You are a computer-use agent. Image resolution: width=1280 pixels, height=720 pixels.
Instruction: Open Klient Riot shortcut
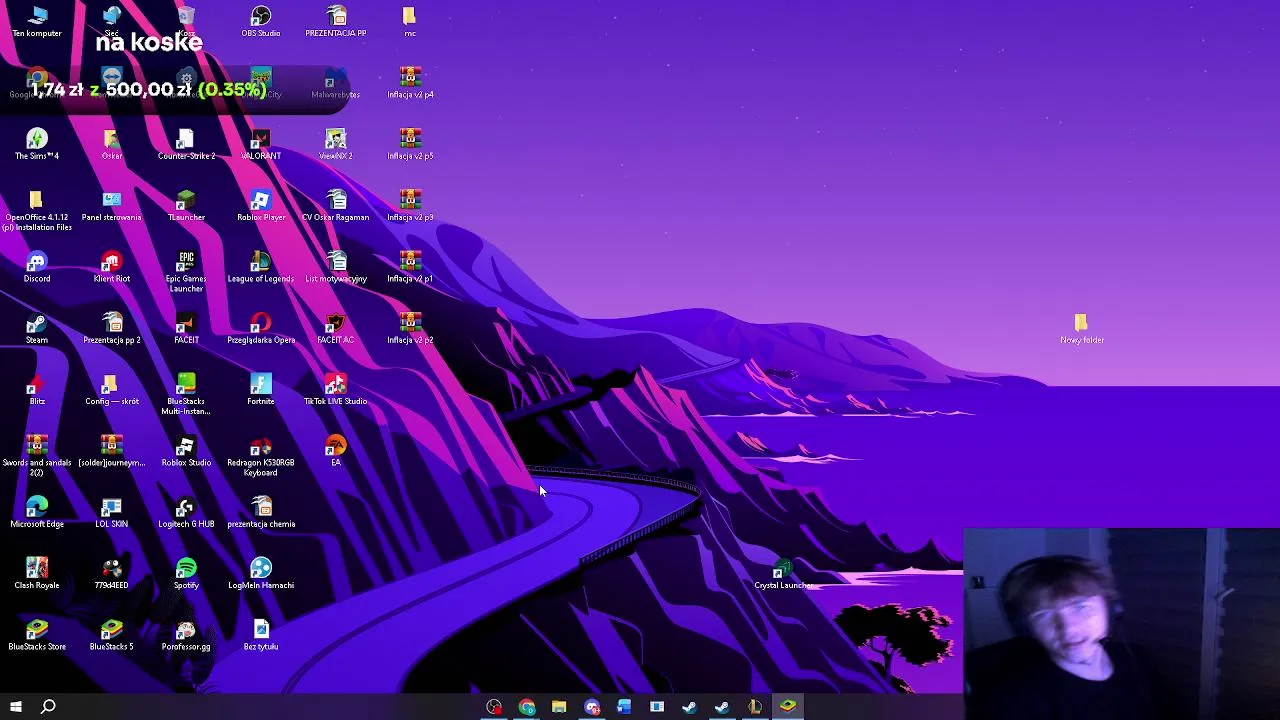tap(112, 266)
